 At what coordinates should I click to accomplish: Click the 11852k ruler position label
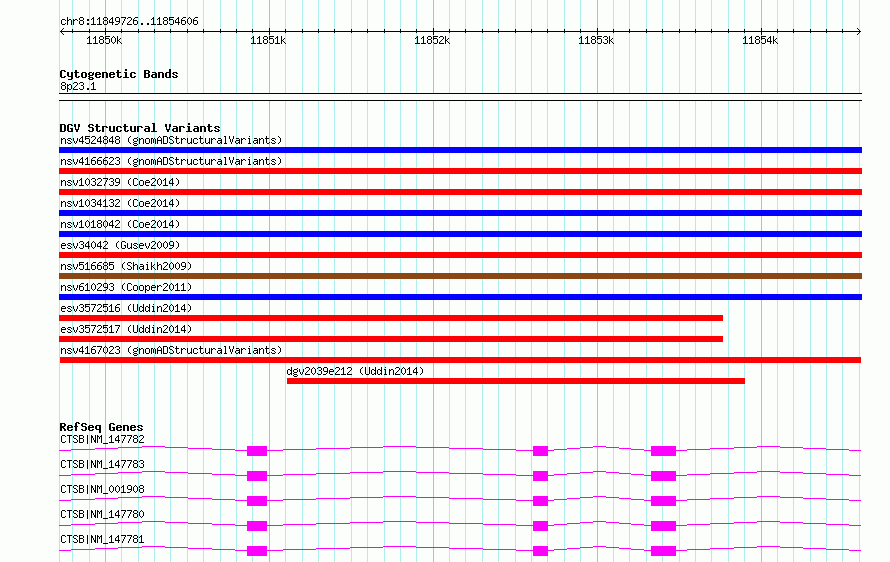[x=432, y=40]
